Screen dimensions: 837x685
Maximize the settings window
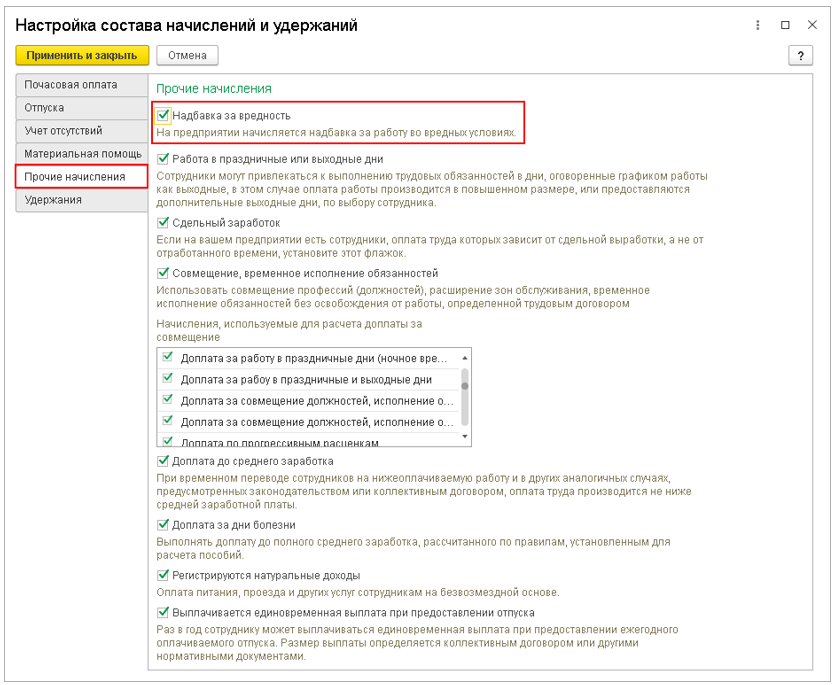[786, 24]
